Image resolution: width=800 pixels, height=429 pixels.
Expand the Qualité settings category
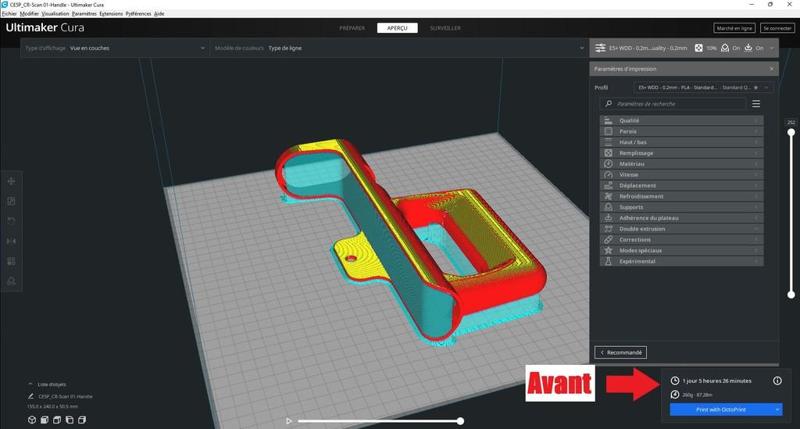[682, 120]
